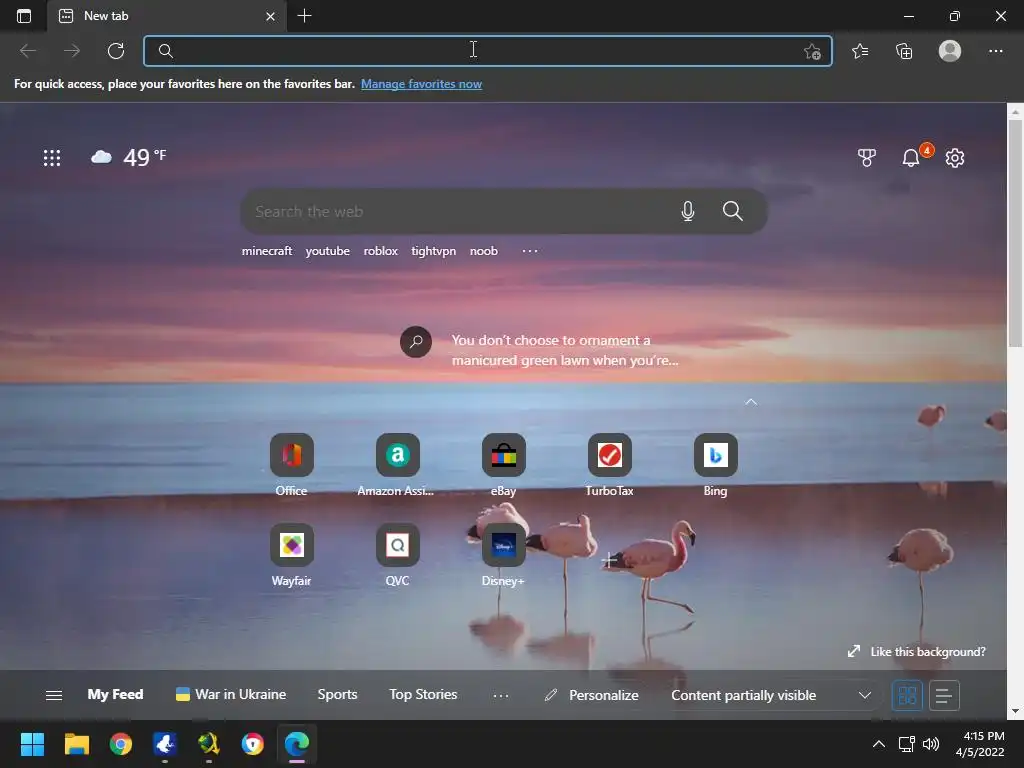This screenshot has width=1024, height=768.
Task: Open more options beside search suggestions
Action: click(x=530, y=251)
